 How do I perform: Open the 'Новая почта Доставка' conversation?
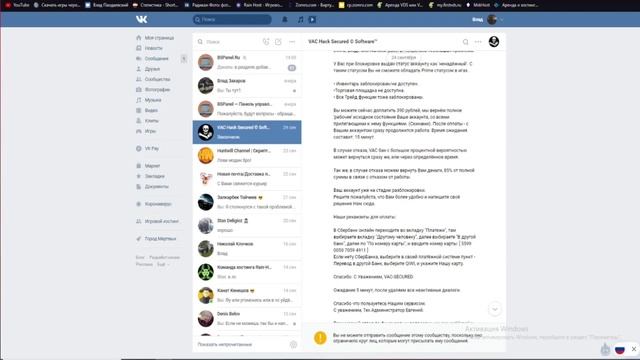click(247, 179)
